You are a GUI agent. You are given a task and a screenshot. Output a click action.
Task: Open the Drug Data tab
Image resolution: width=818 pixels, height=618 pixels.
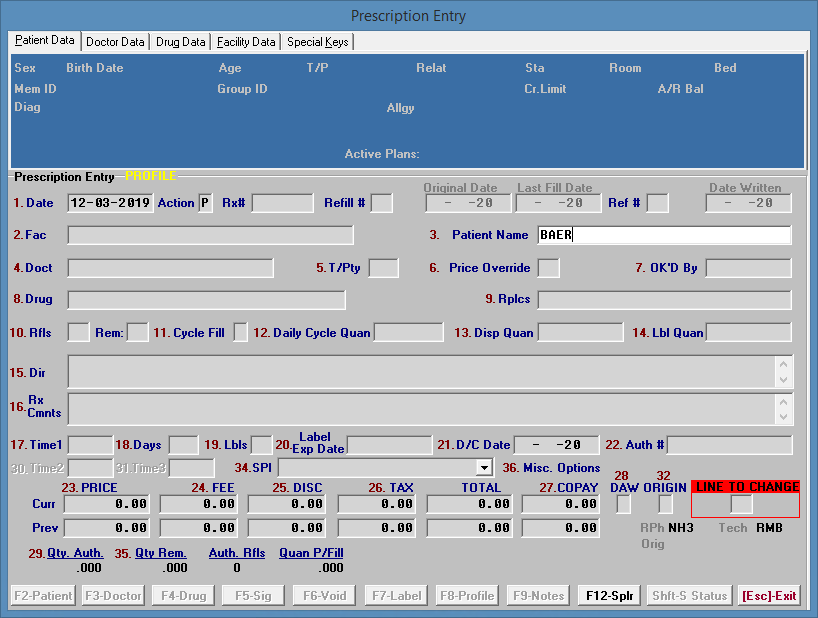pyautogui.click(x=181, y=42)
